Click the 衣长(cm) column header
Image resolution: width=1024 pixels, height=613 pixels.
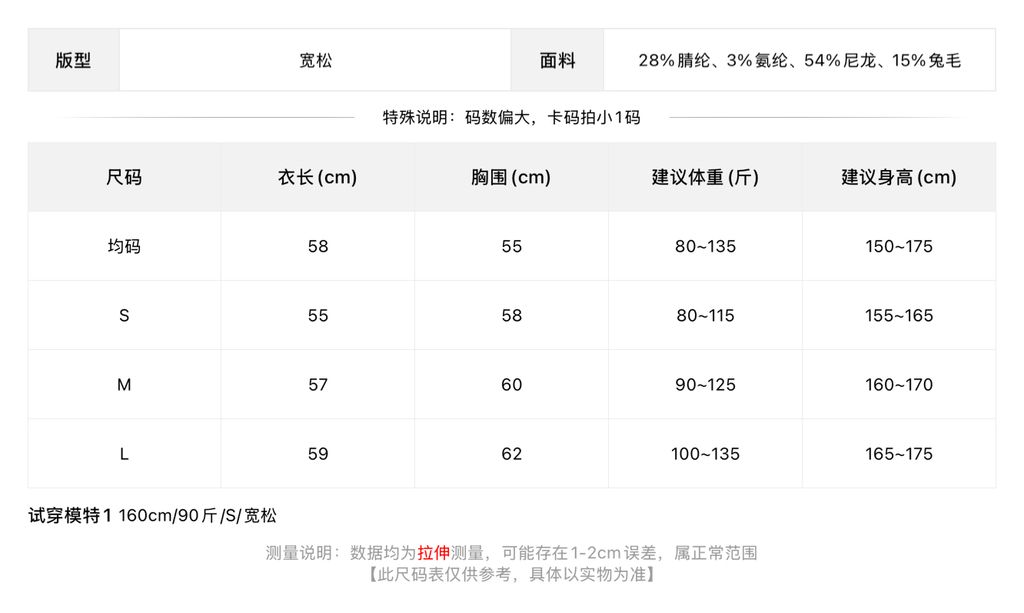click(317, 177)
